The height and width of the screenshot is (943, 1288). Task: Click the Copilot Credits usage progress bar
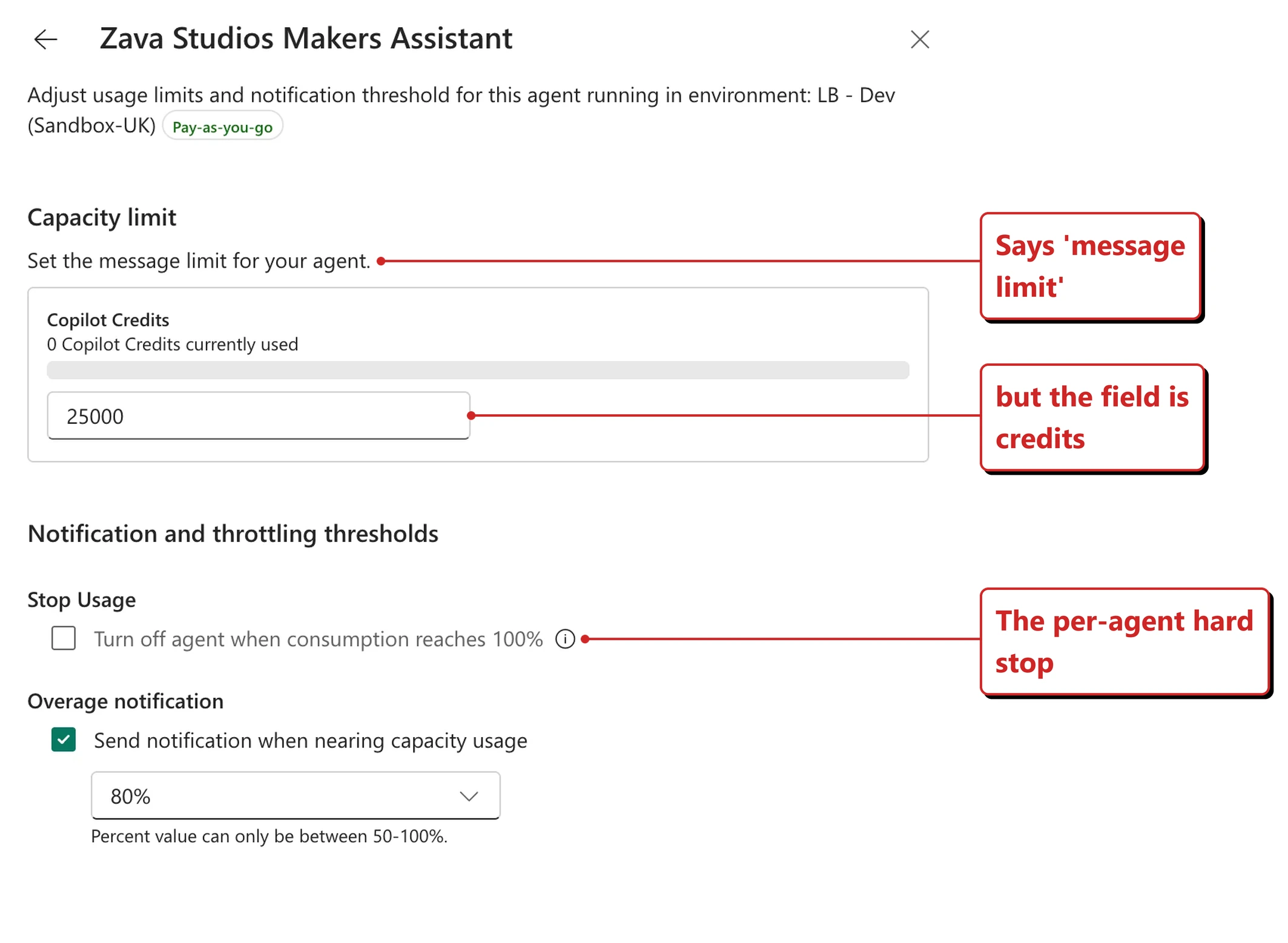tap(478, 370)
